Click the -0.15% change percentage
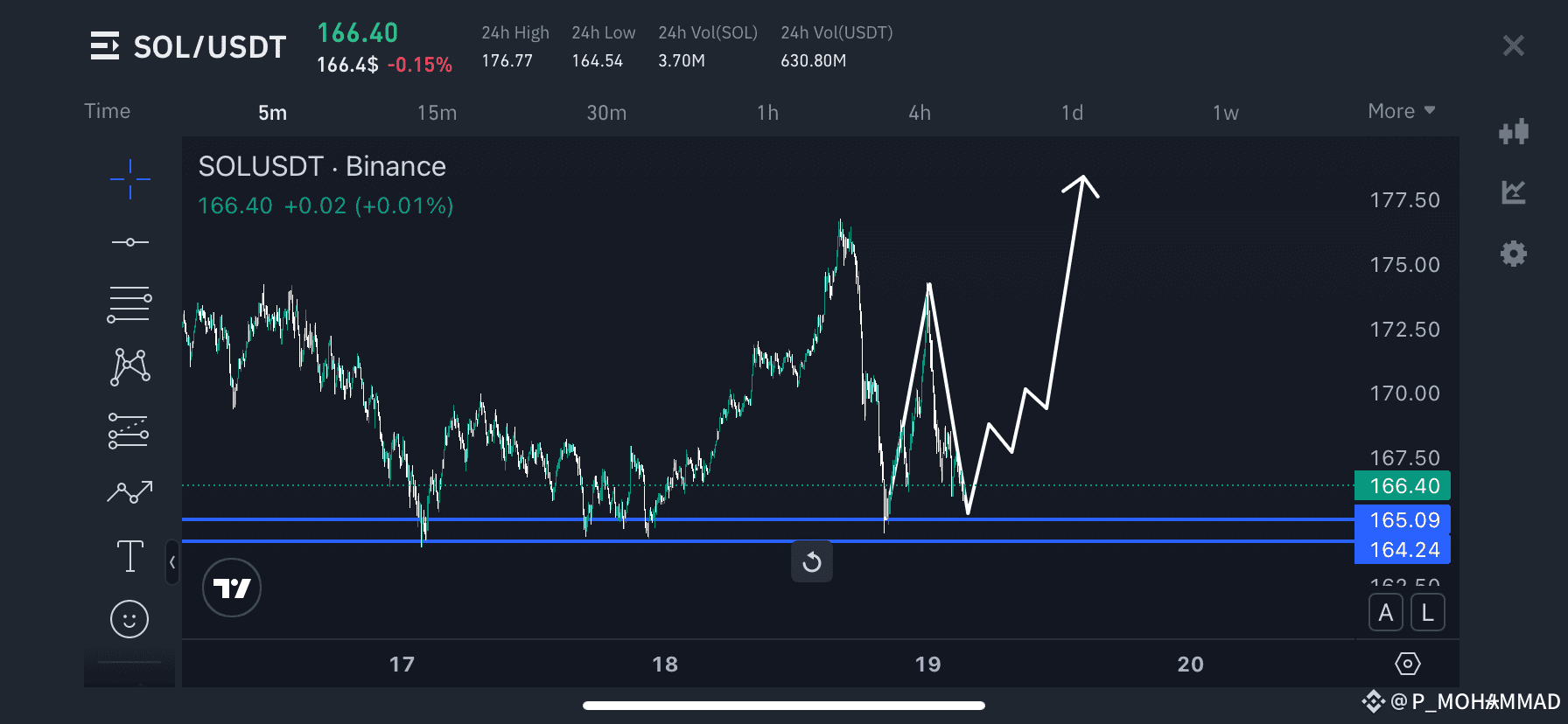Image resolution: width=1568 pixels, height=724 pixels. (x=419, y=65)
